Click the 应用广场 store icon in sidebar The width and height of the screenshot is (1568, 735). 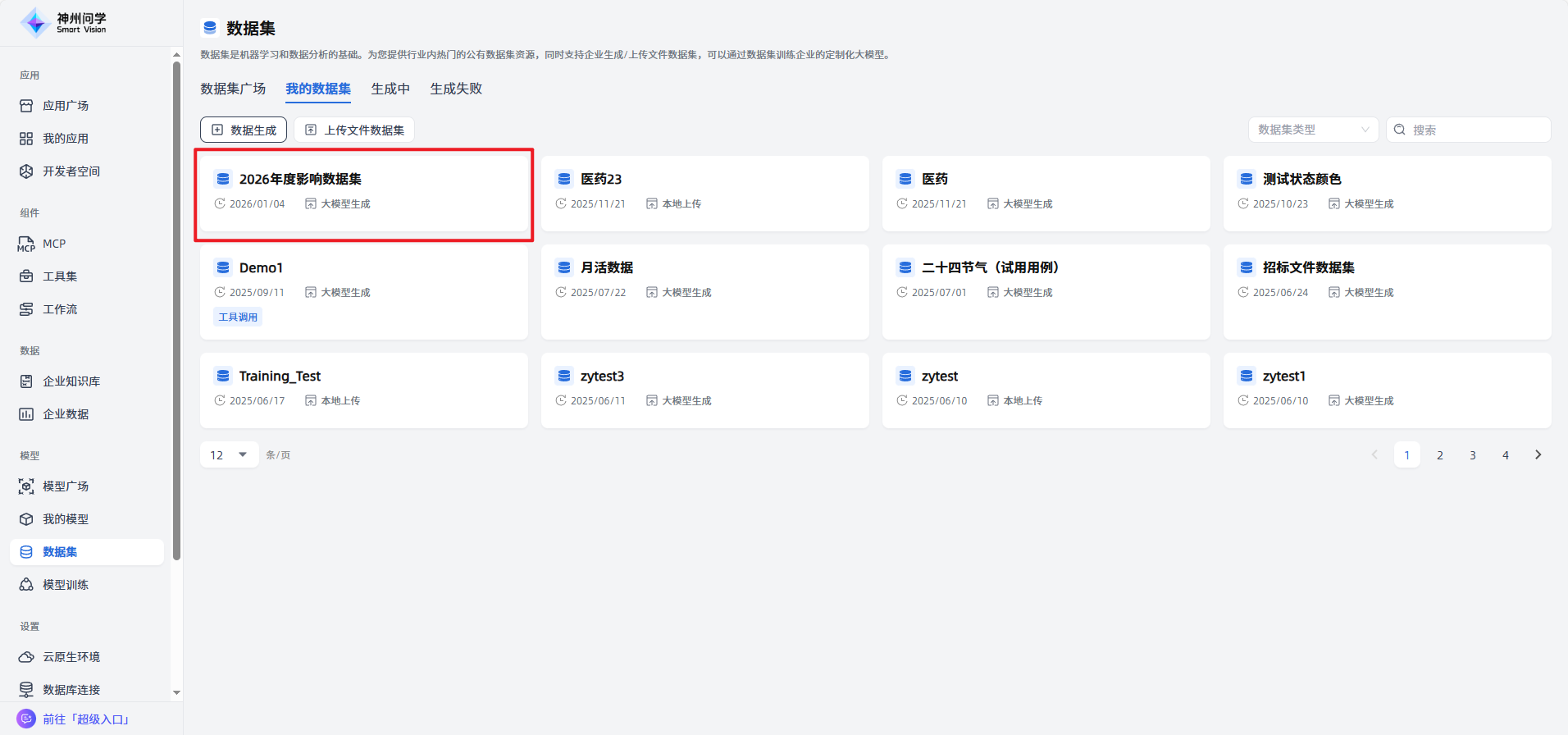(26, 106)
